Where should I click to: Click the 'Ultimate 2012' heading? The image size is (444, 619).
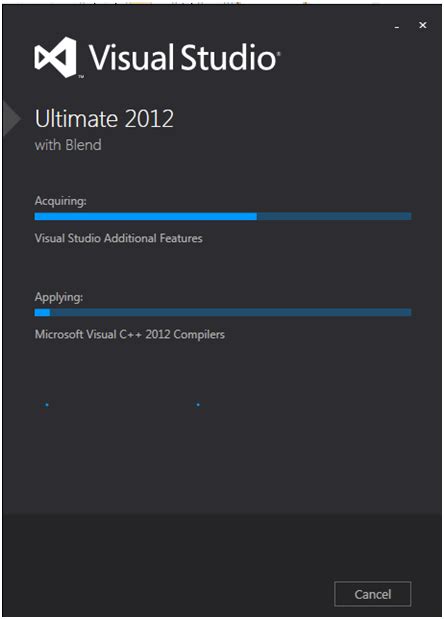[104, 118]
